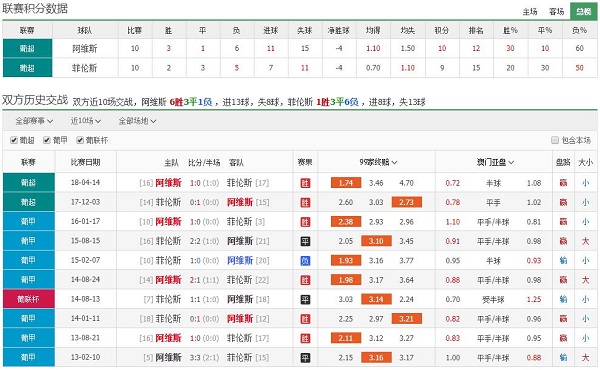Click the 平 result icon for 13-02-10 match
The image size is (600, 370).
pos(305,358)
